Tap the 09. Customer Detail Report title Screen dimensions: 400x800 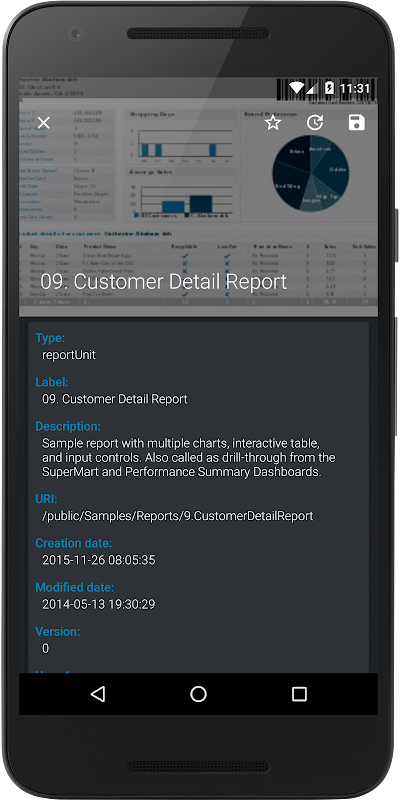coord(163,282)
